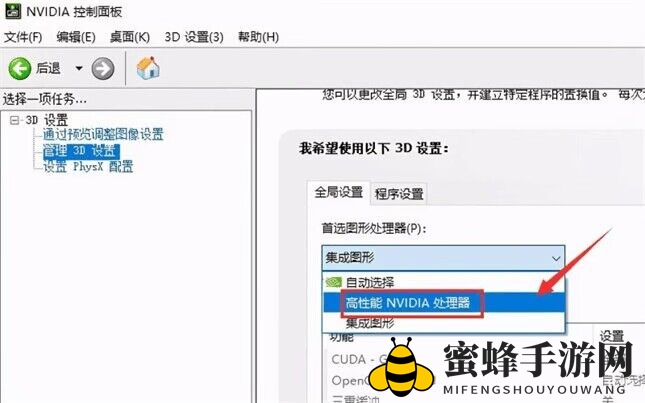Open the 3D 设置(3) menu
Viewport: 645px width, 403px height.
click(194, 37)
